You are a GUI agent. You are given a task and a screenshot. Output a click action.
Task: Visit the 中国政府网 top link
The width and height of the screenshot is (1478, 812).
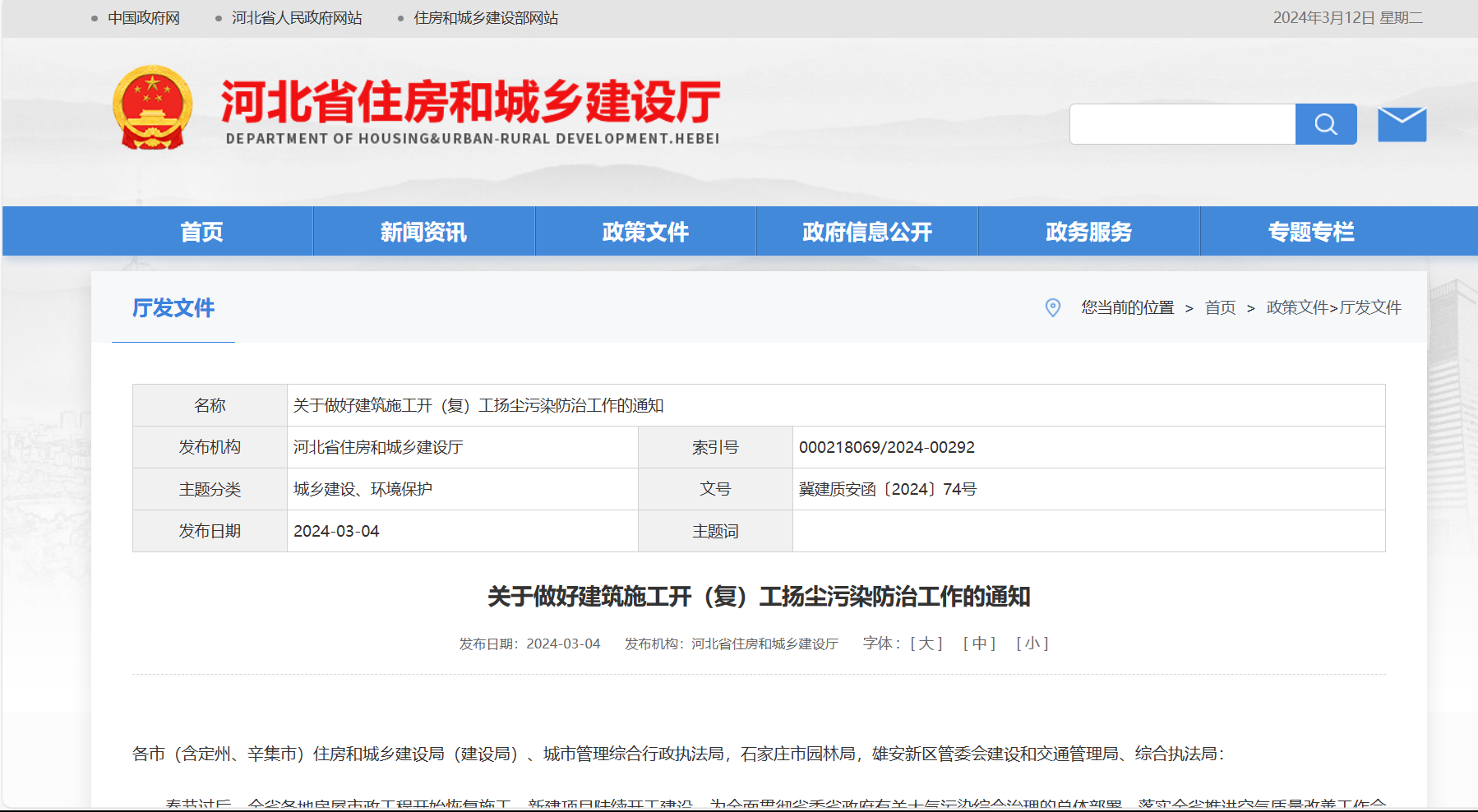click(x=144, y=18)
